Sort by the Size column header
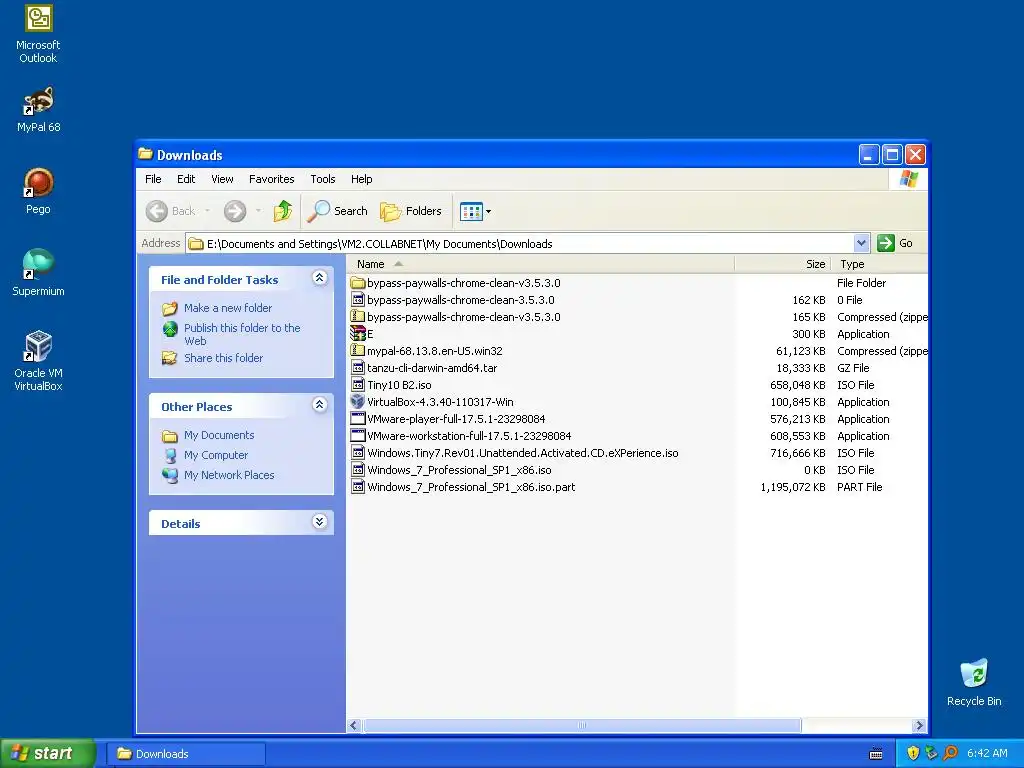Viewport: 1024px width, 768px height. pyautogui.click(x=782, y=264)
